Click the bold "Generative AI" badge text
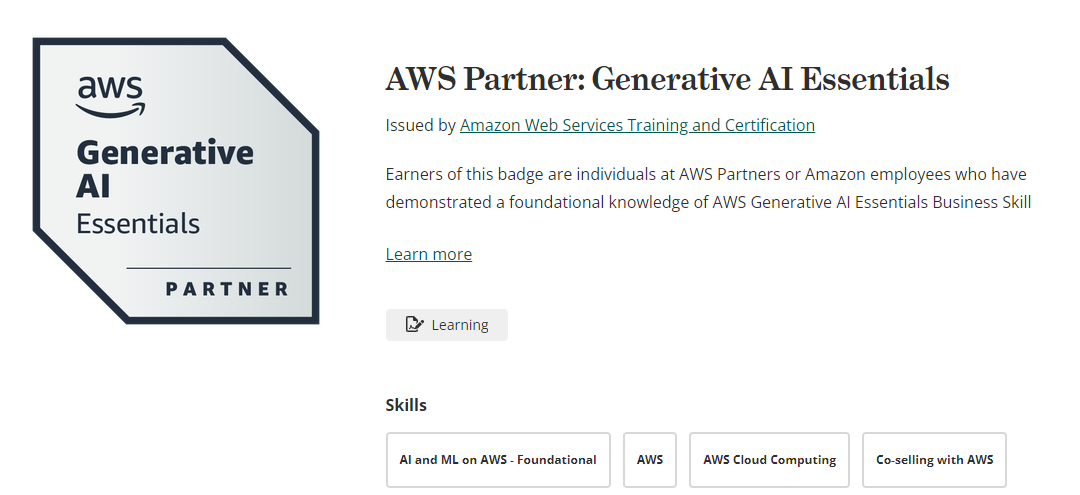Viewport: 1080px width, 495px height. pyautogui.click(x=165, y=169)
